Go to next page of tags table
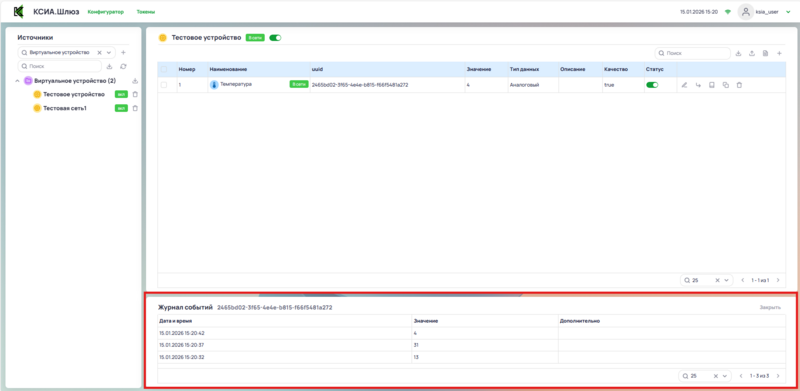Screen dimensions: 800x391 (x=778, y=280)
